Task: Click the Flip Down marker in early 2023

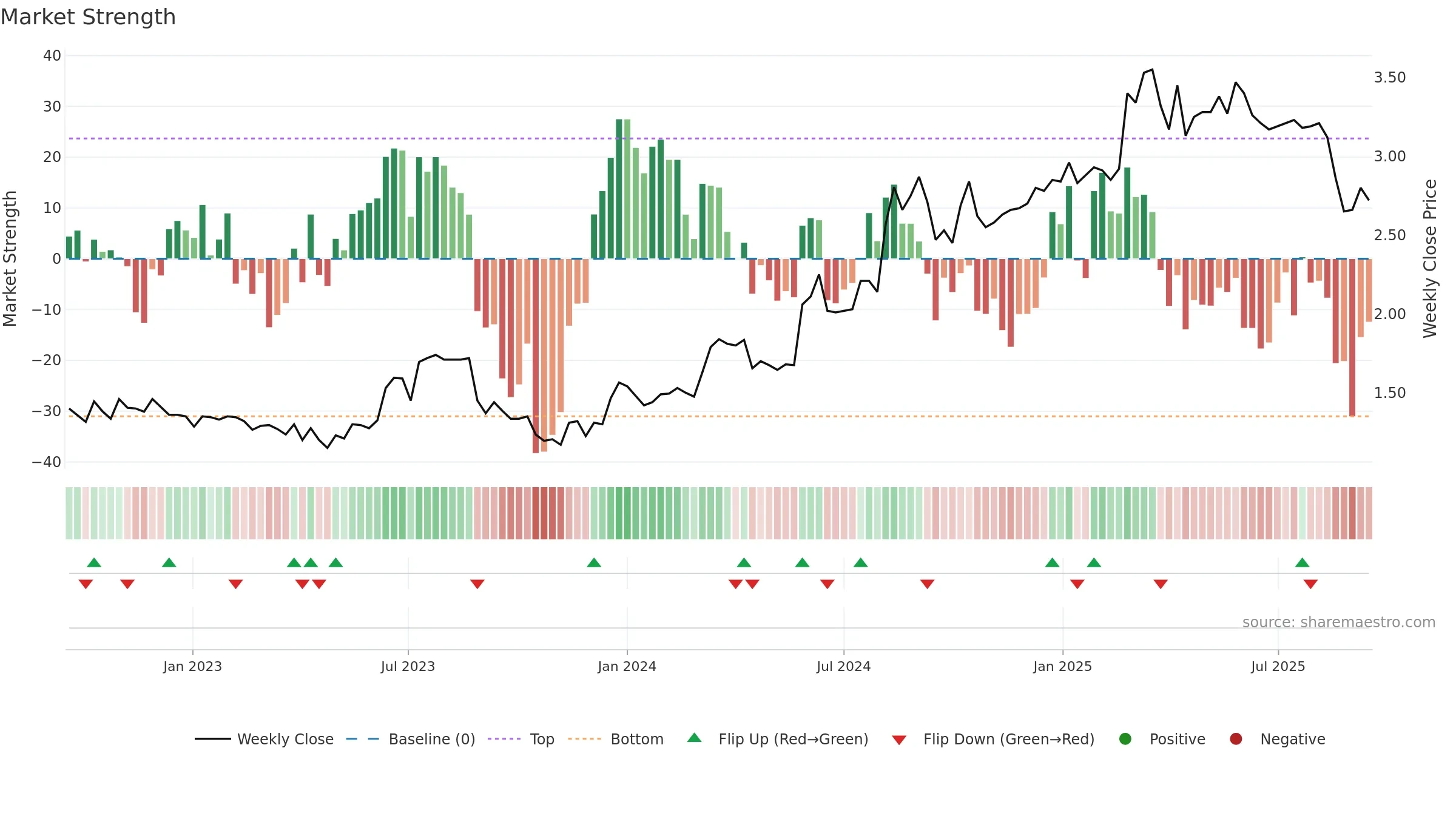Action: [x=236, y=584]
